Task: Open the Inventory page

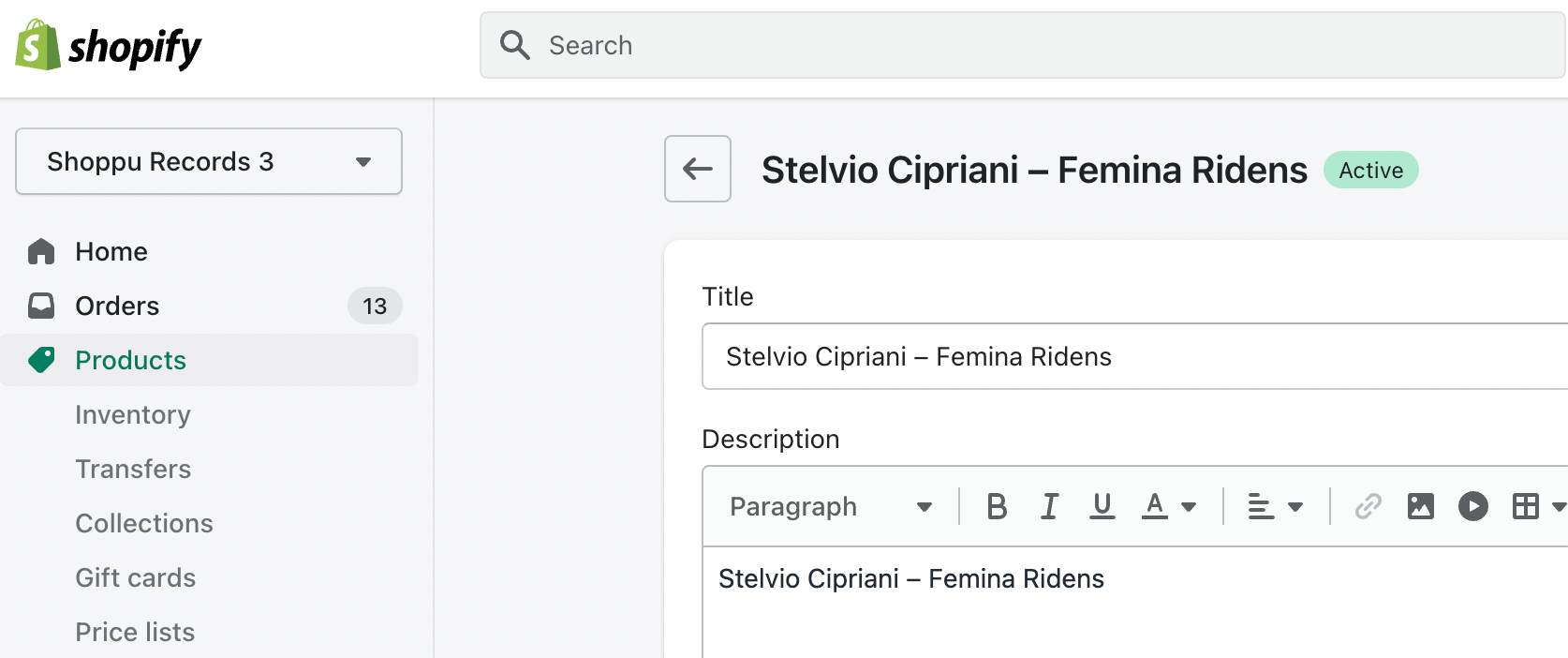Action: [133, 414]
